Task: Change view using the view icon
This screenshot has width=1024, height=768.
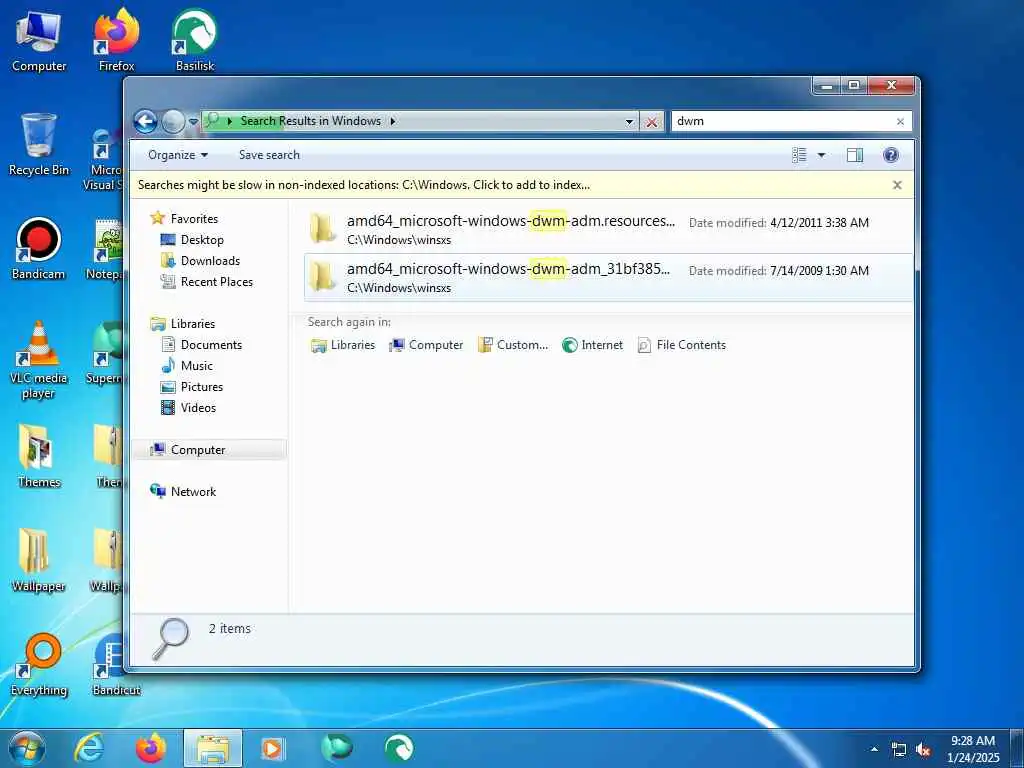Action: point(799,155)
